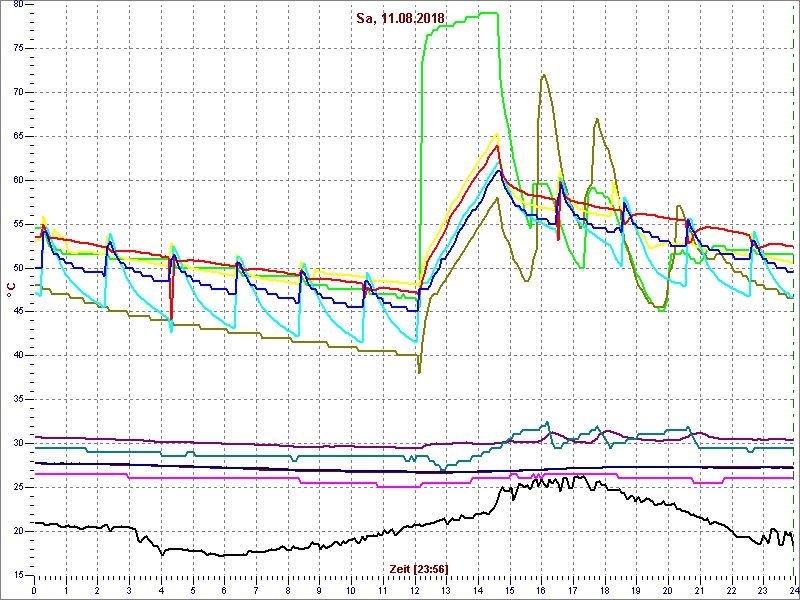Click the date title Sa, 11.08.2018

(401, 19)
